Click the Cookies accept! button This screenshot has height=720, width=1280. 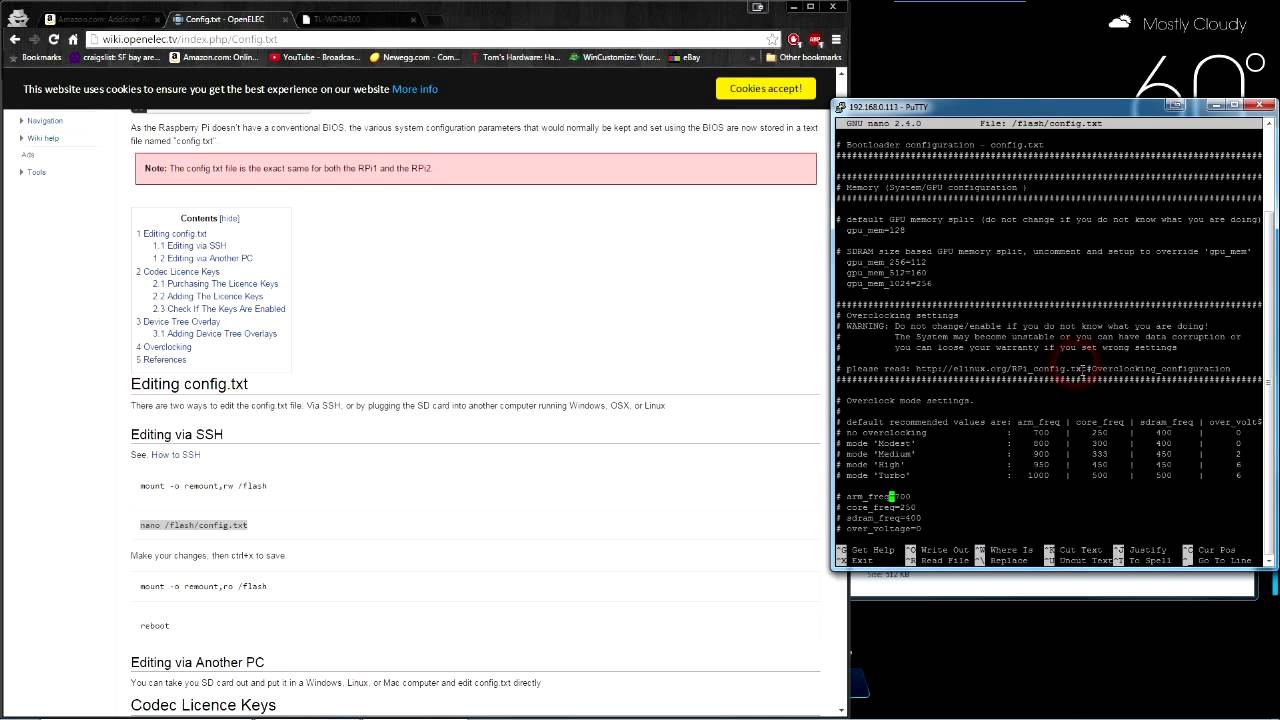pyautogui.click(x=766, y=88)
